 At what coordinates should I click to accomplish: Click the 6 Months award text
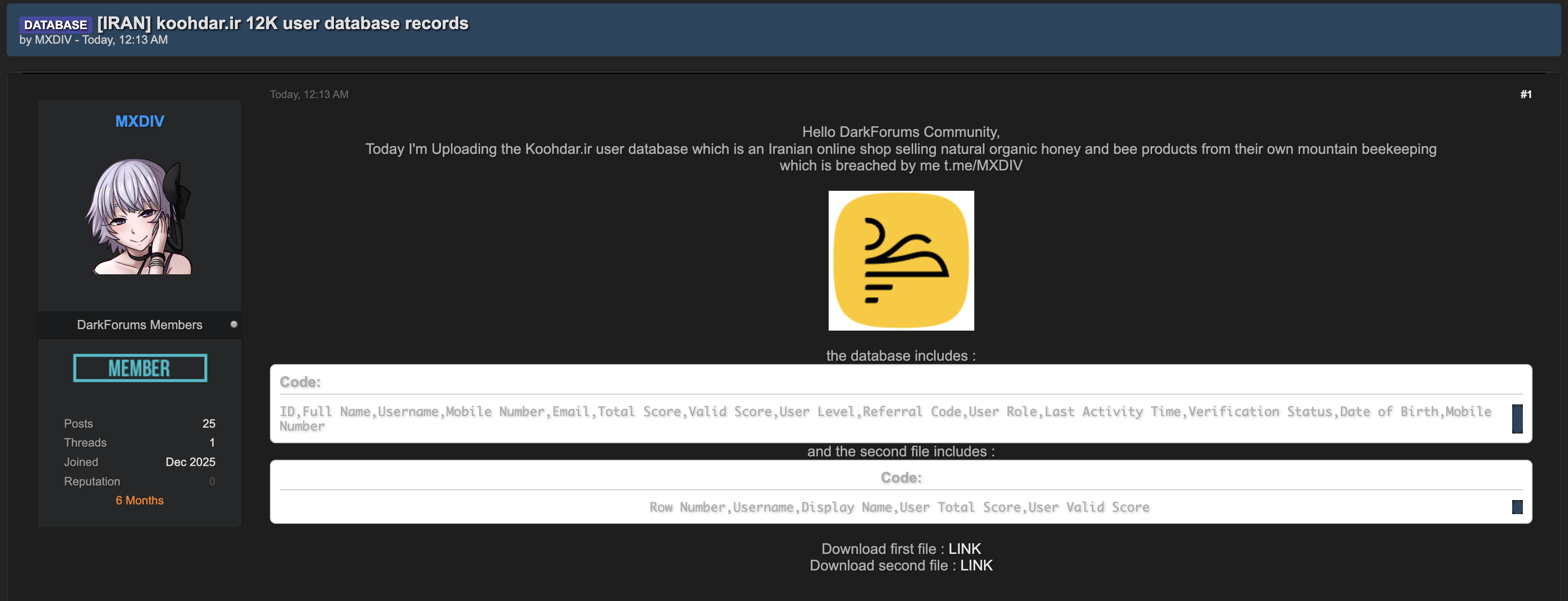click(139, 500)
